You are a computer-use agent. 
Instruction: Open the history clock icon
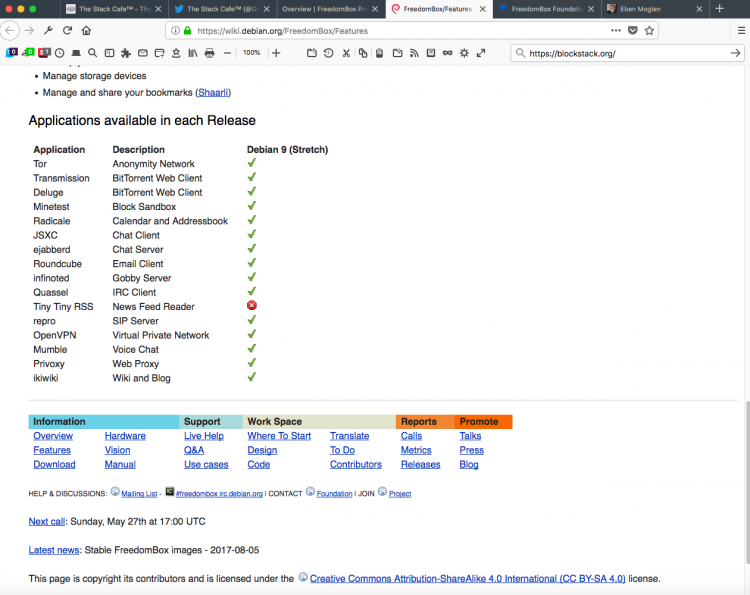tap(59, 53)
